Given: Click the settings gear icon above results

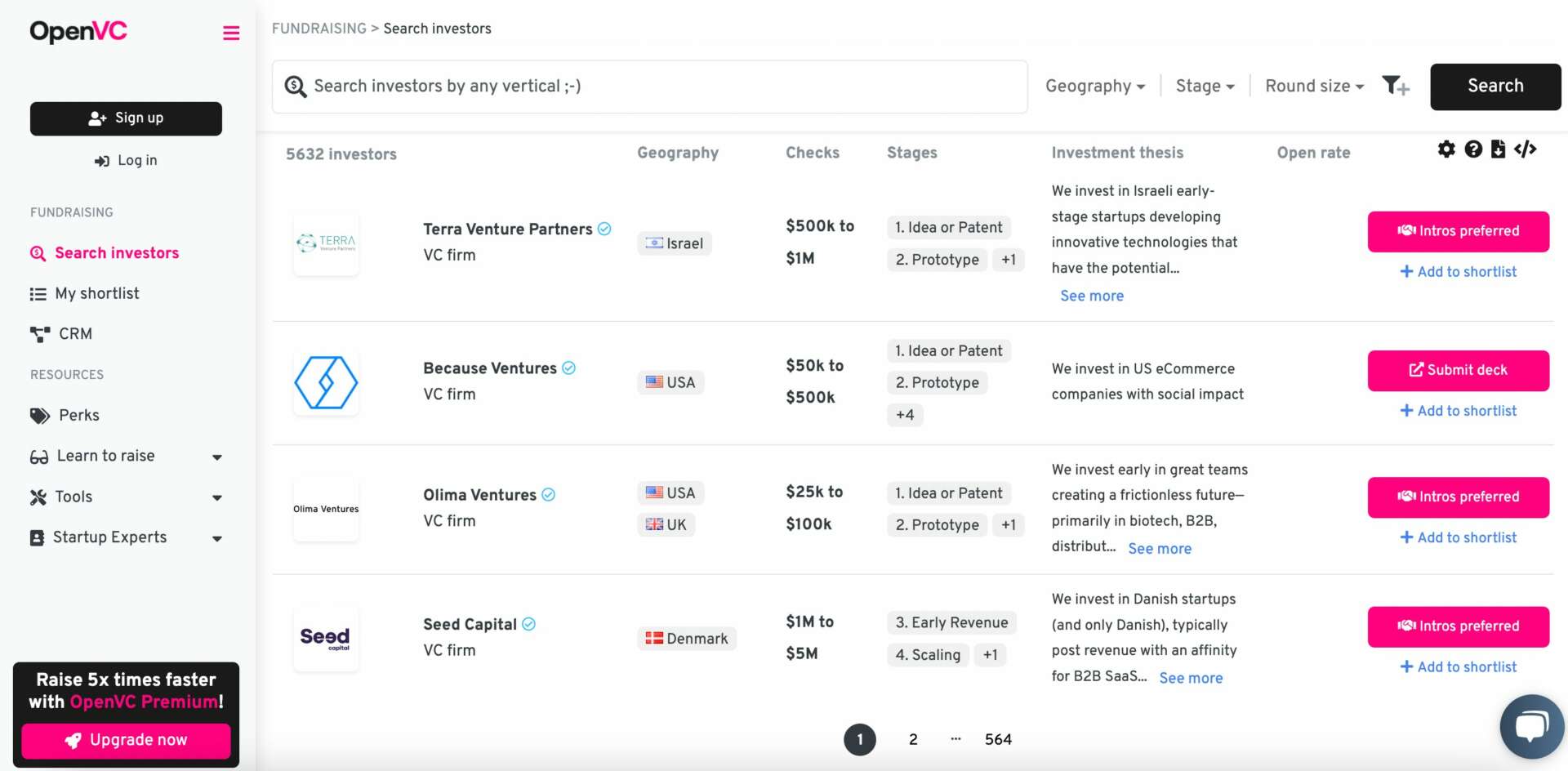Looking at the screenshot, I should (x=1446, y=149).
